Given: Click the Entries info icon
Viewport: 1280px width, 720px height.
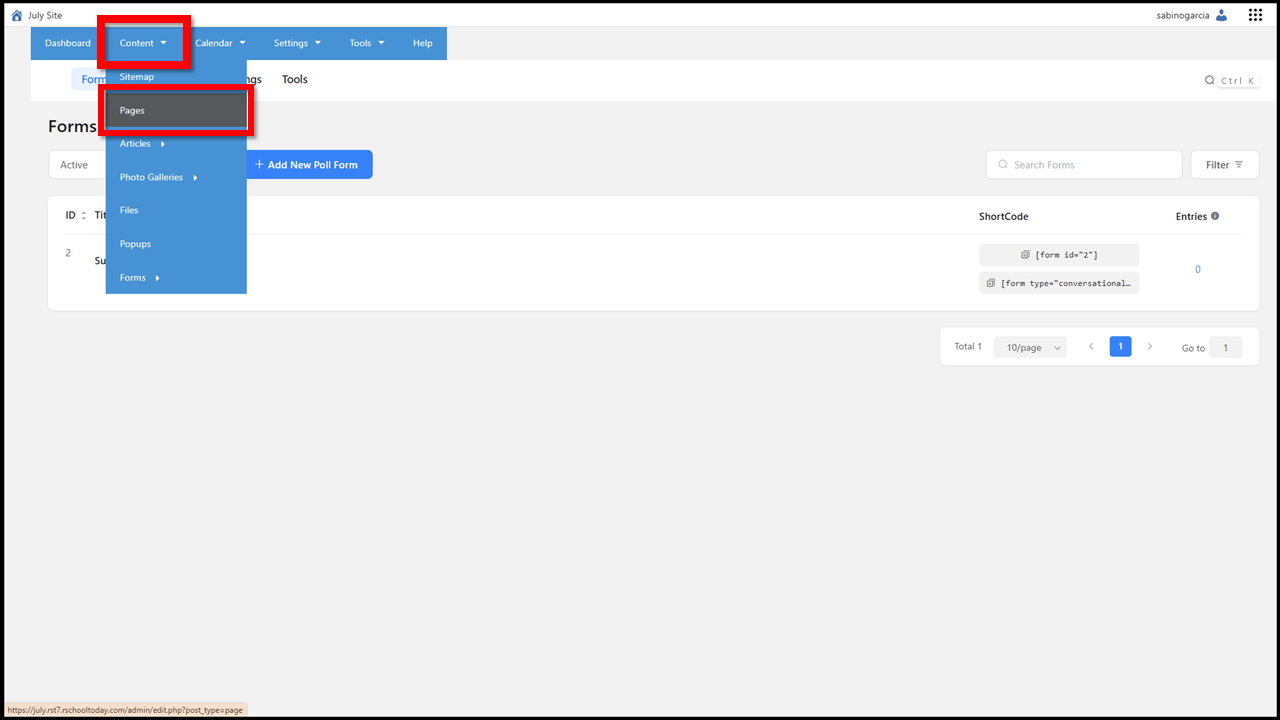Looking at the screenshot, I should click(x=1215, y=216).
